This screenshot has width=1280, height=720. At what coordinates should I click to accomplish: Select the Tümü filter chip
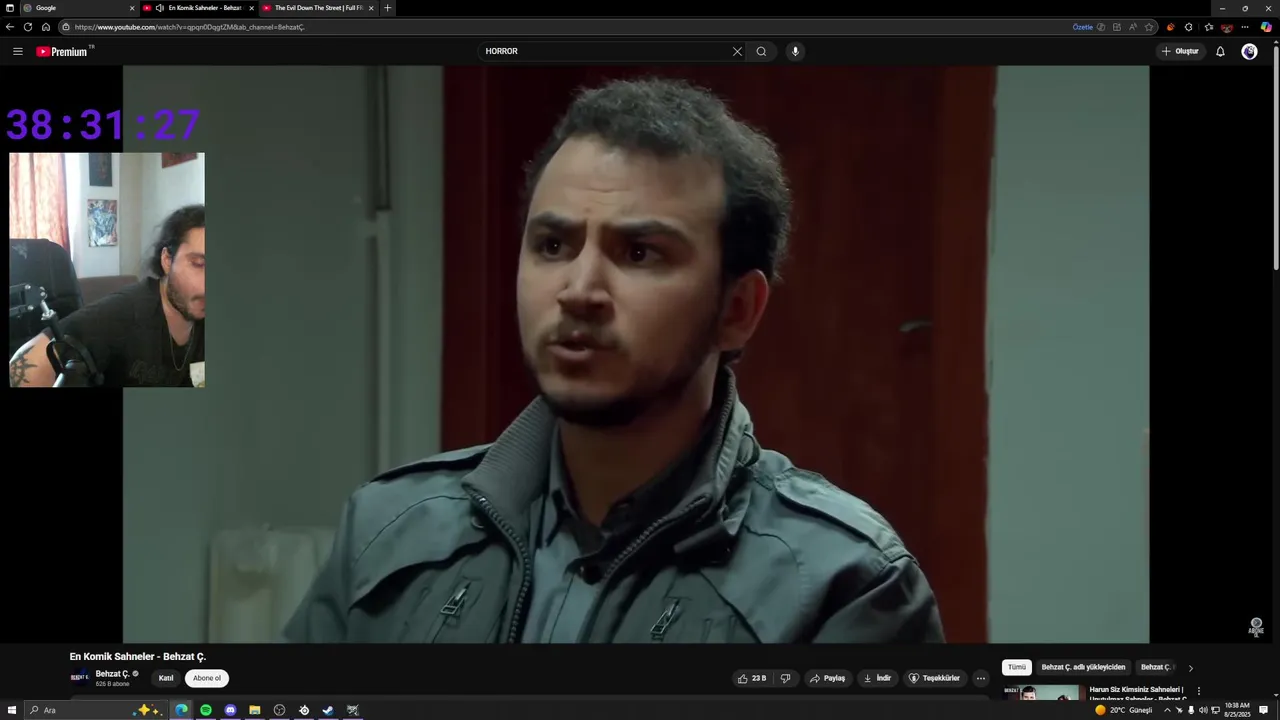click(x=1017, y=667)
